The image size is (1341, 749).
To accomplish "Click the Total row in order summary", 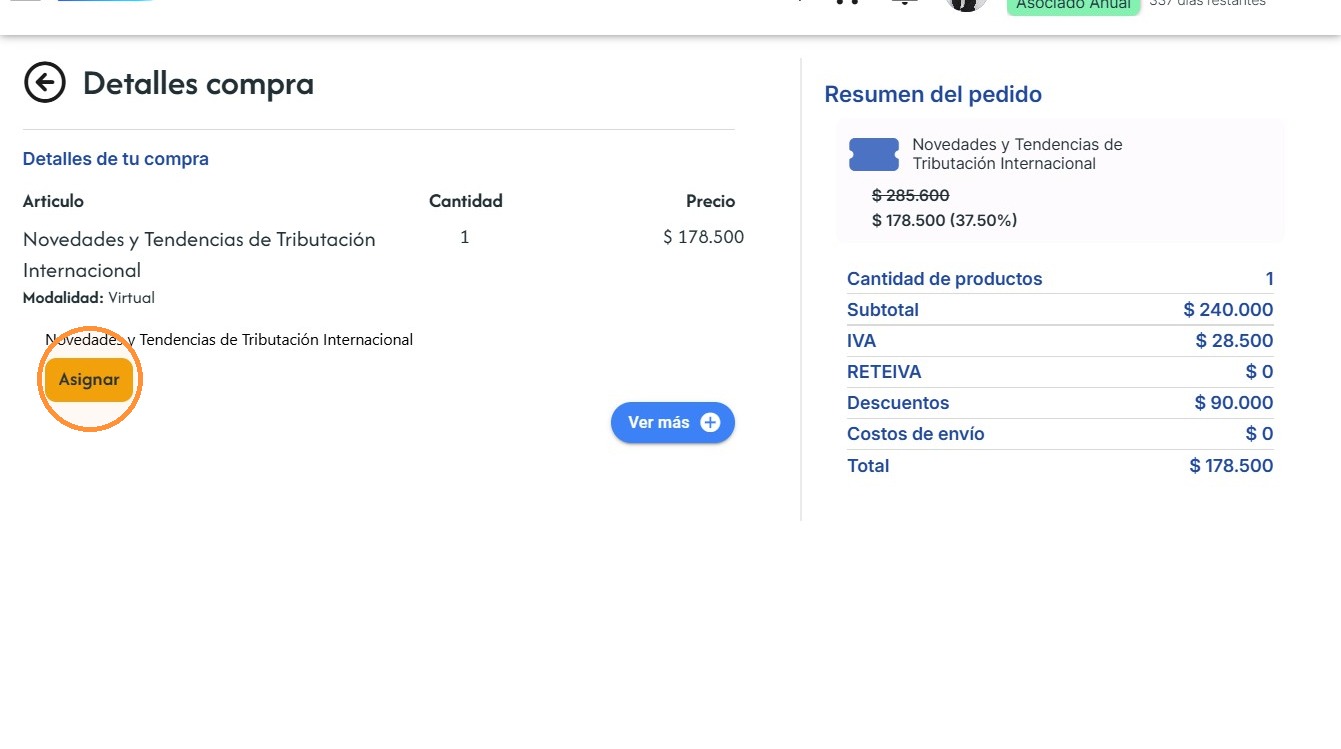I will [x=1060, y=466].
